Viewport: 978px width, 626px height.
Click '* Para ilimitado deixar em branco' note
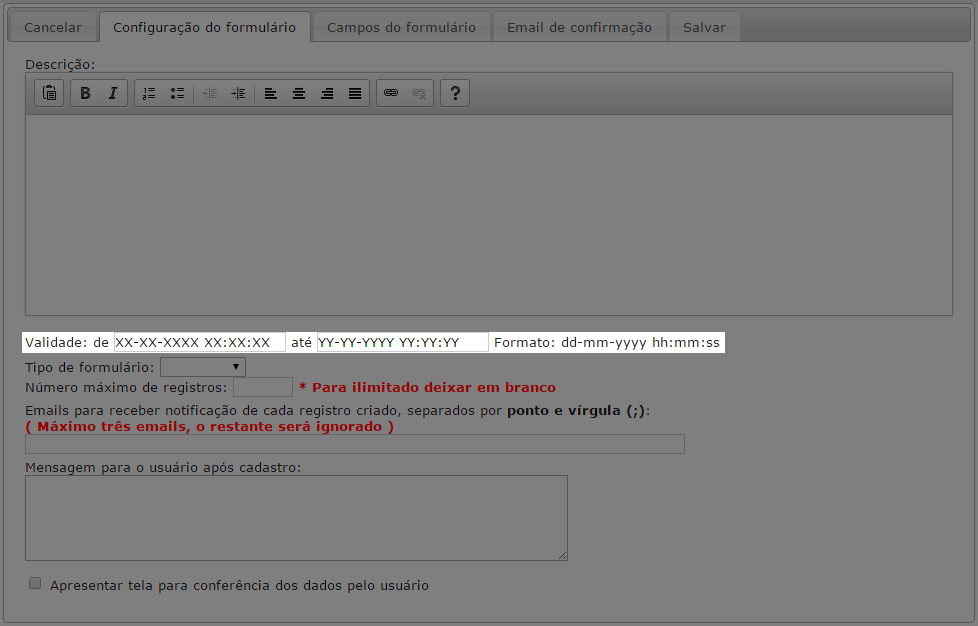427,387
